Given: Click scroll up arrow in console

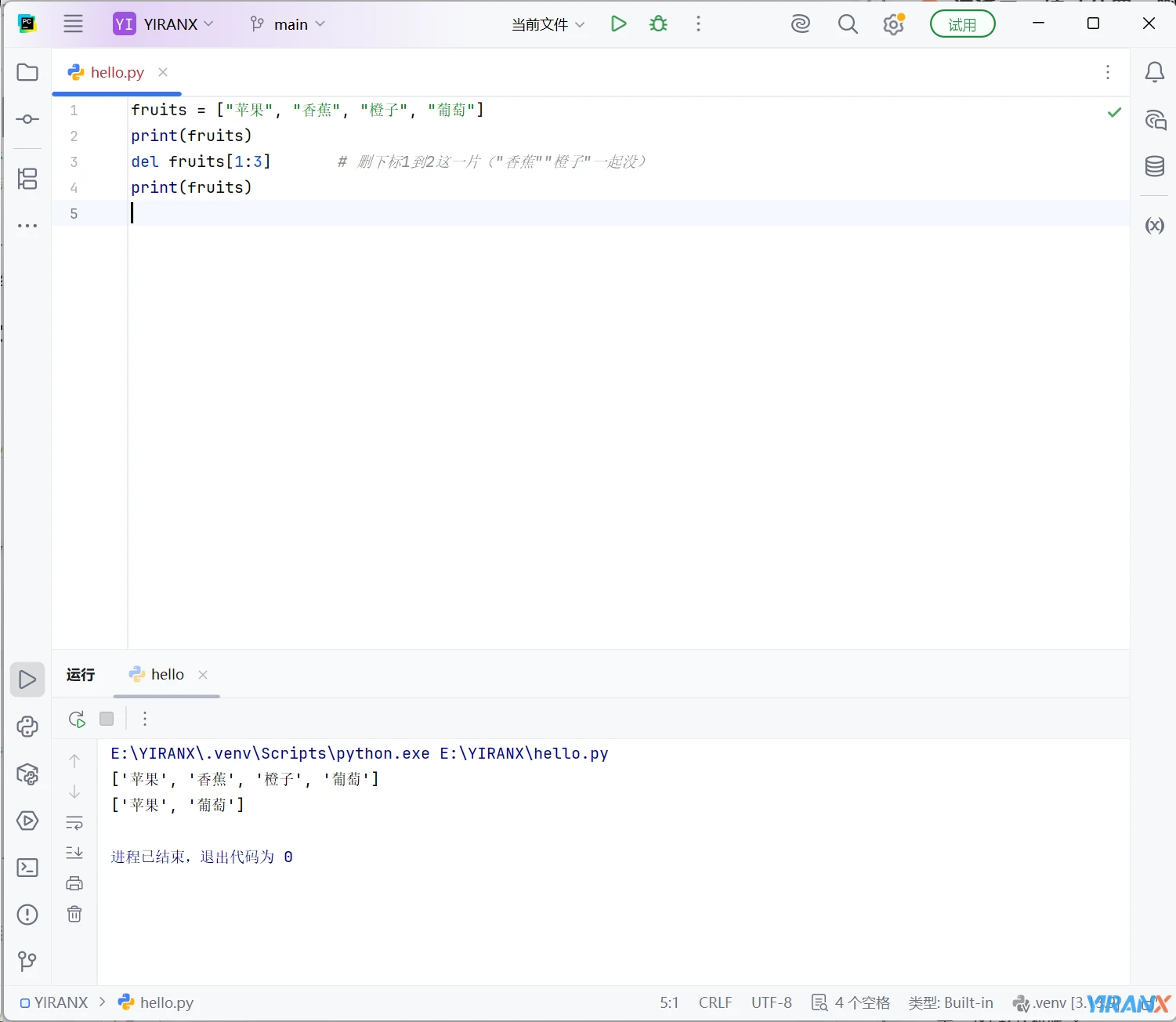Looking at the screenshot, I should coord(74,760).
